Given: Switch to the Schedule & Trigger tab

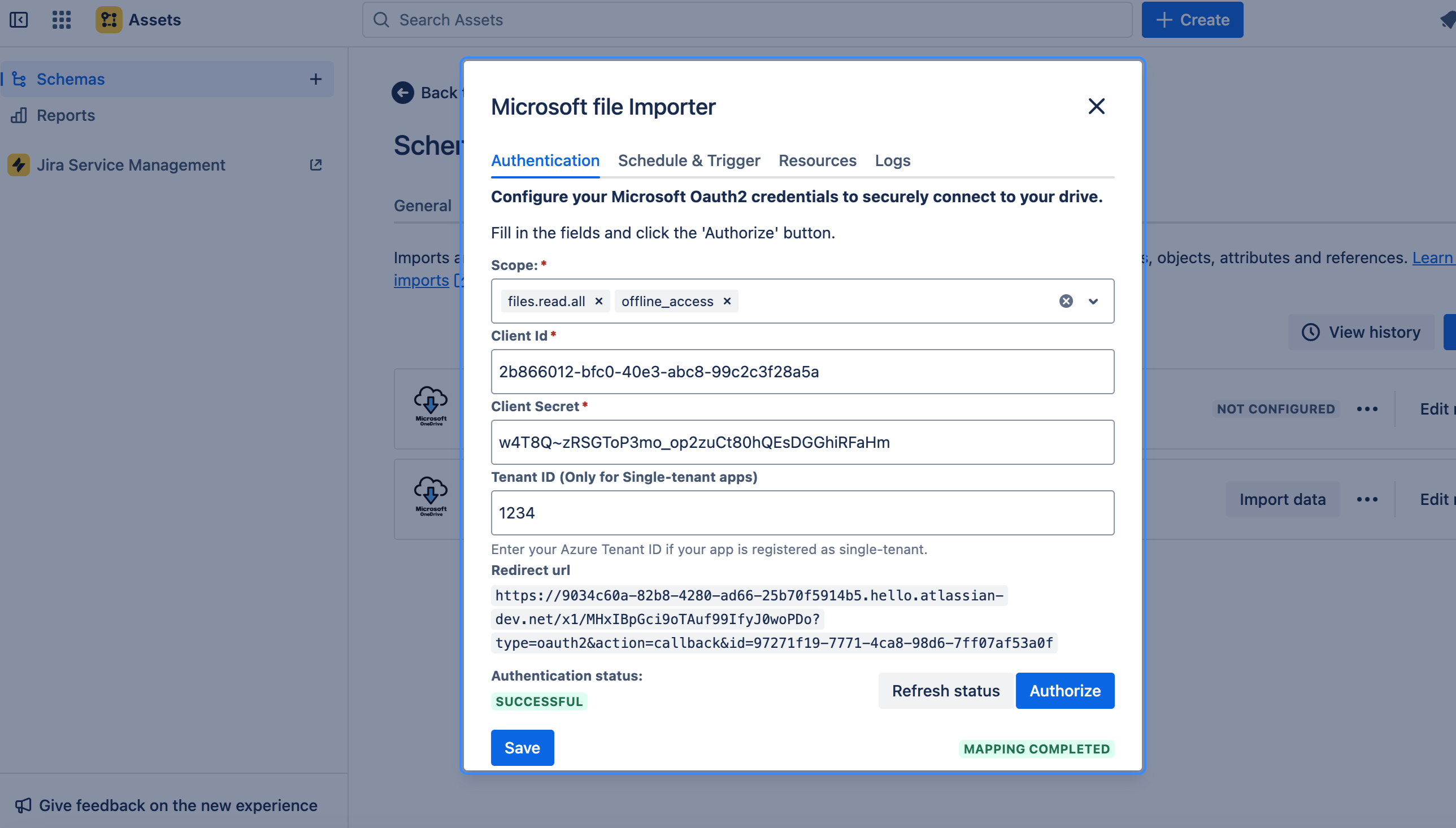Looking at the screenshot, I should coord(689,161).
